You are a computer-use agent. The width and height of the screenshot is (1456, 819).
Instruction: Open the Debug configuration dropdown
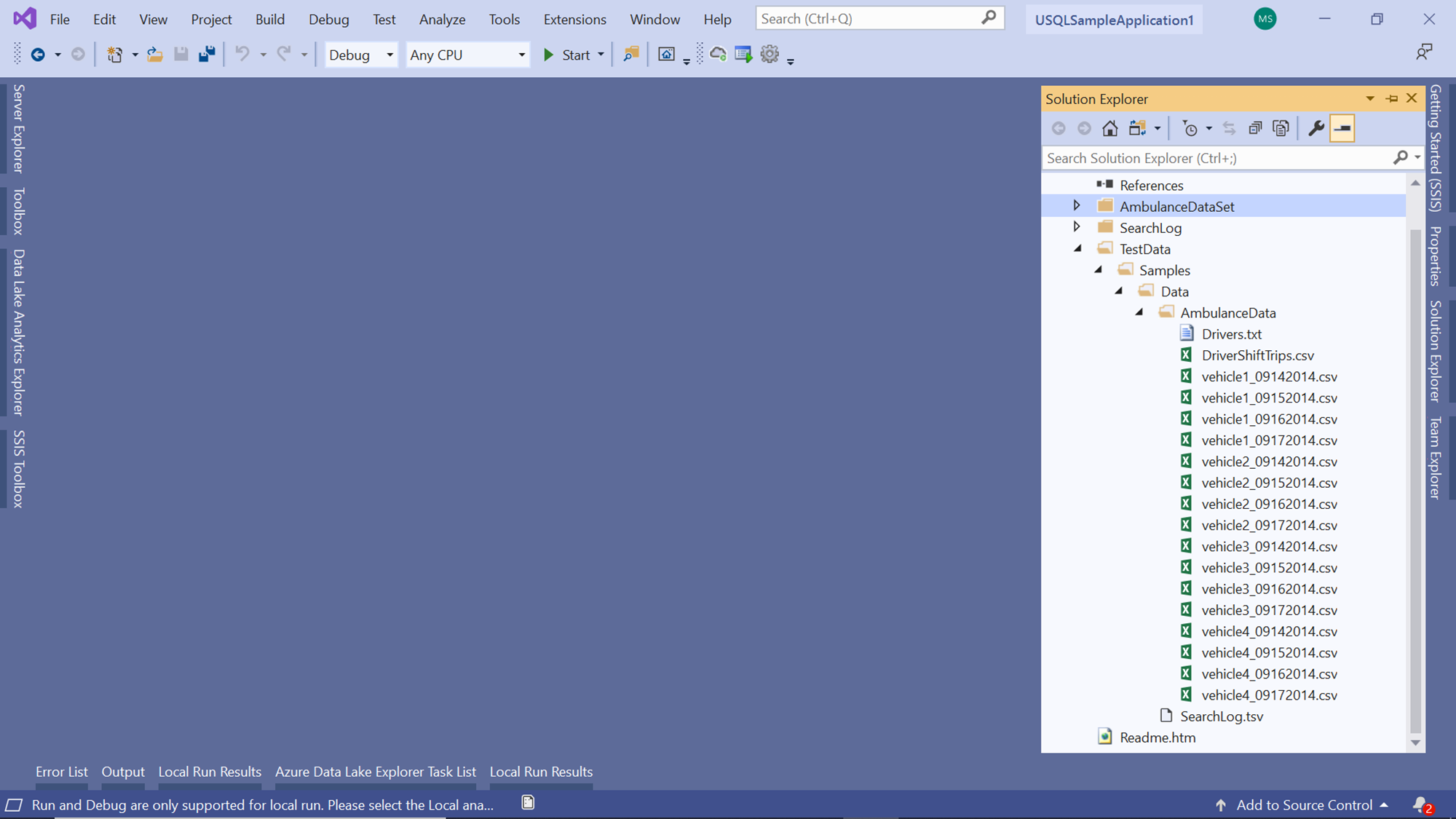361,55
